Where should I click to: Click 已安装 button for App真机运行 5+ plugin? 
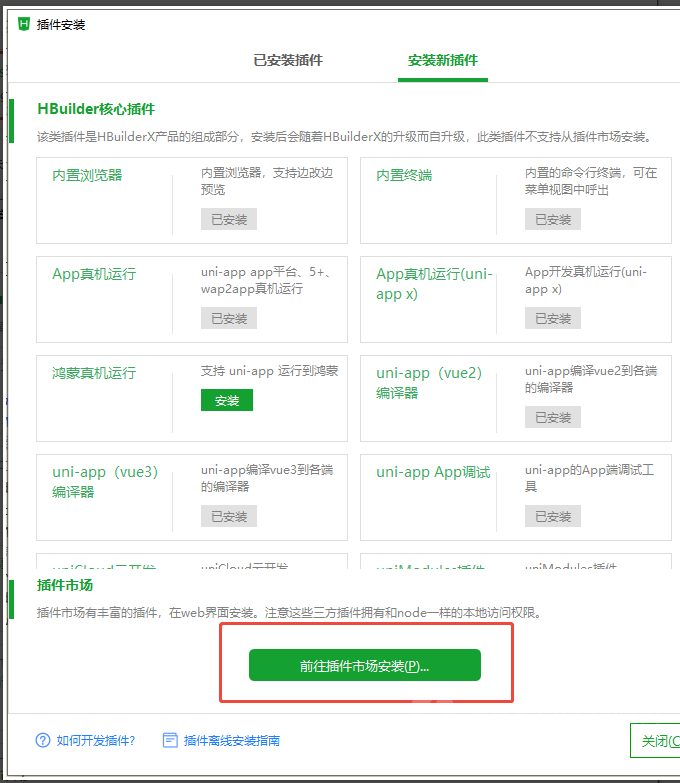[x=229, y=318]
